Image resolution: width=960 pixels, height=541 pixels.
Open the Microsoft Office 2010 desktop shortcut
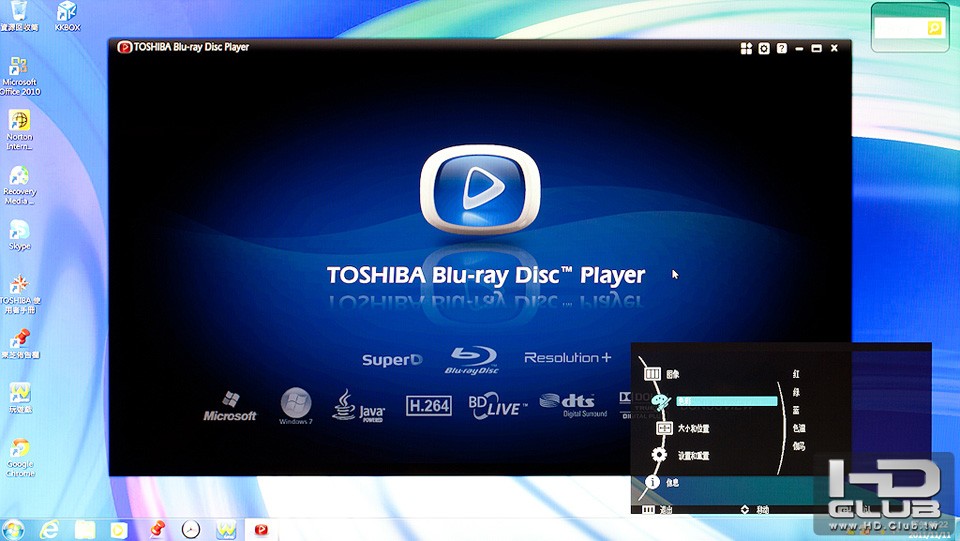(19, 76)
